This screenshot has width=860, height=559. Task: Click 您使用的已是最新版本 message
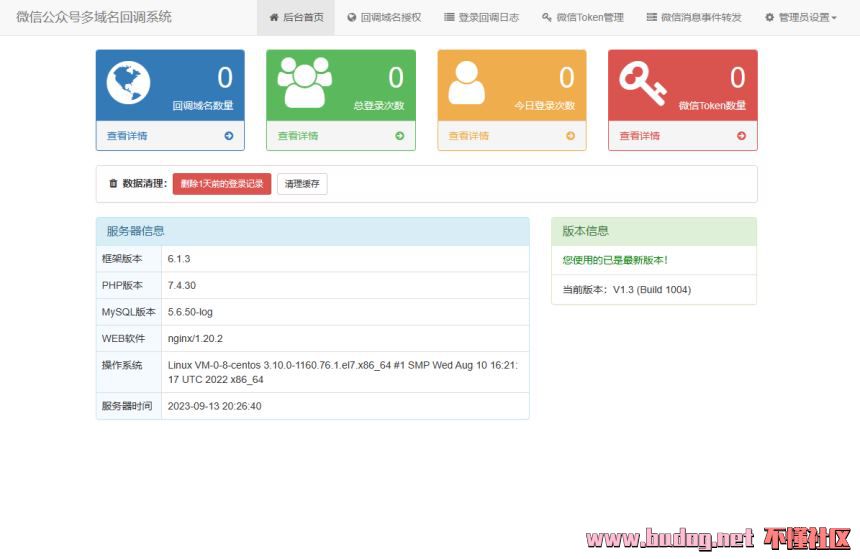point(615,260)
